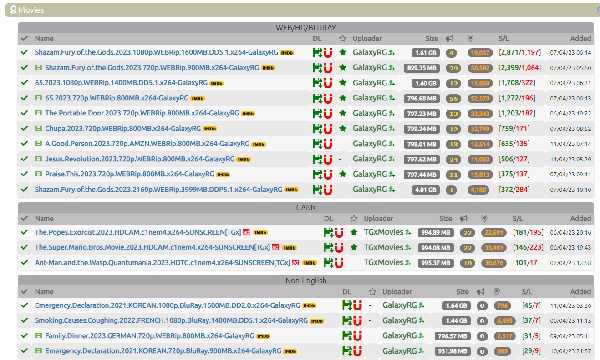Open GalaxyRG uploader link in Family Dinner row
Viewport: 600px width, 360px height.
399,336
